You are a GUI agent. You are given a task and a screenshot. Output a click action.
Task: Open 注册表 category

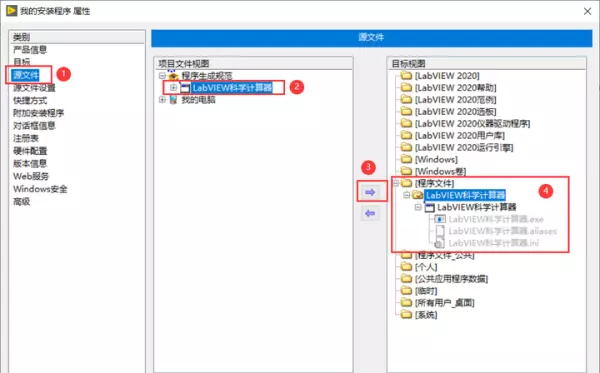(x=26, y=138)
